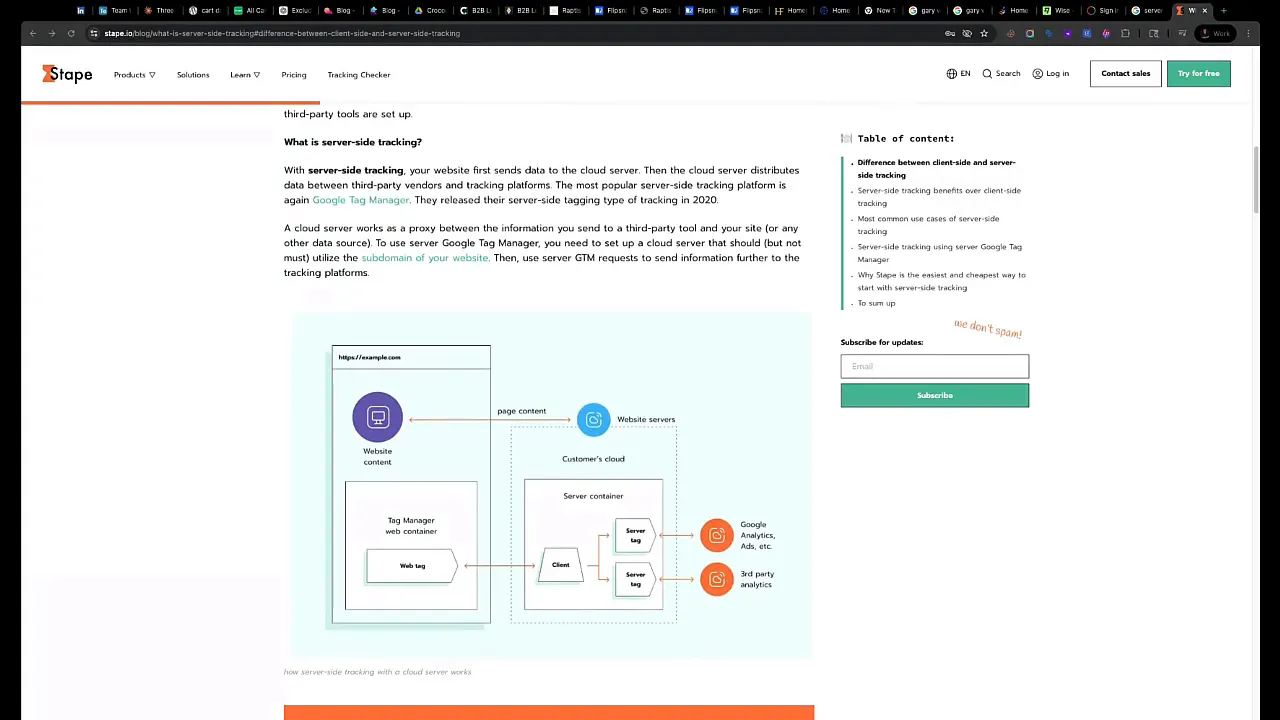
Task: Open the password manager key icon in address bar
Action: tap(950, 33)
